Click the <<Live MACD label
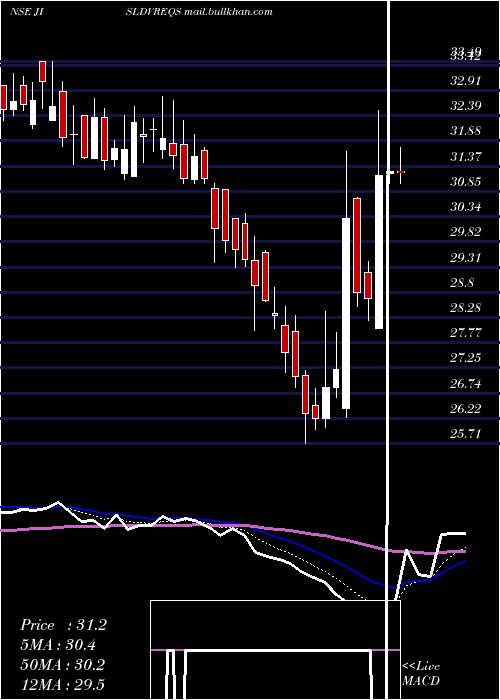 tap(421, 673)
